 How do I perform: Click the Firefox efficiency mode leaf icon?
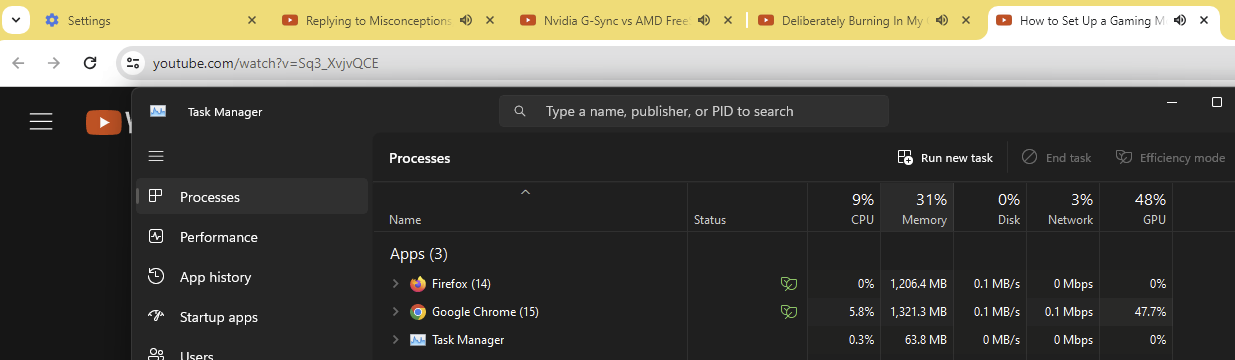tap(789, 284)
